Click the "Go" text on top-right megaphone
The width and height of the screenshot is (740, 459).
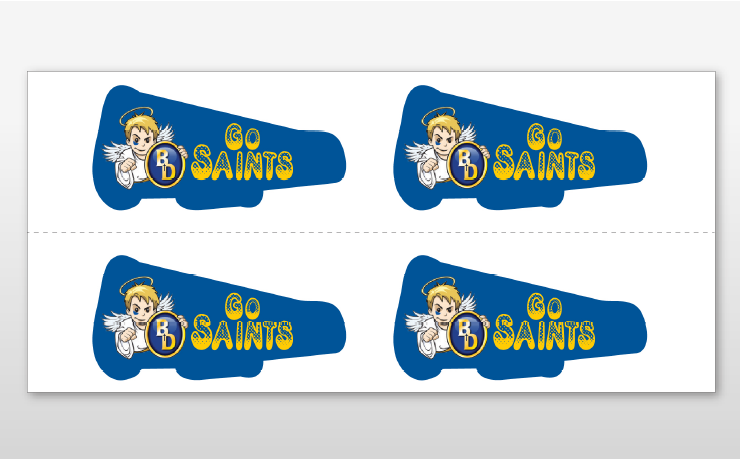pos(545,135)
